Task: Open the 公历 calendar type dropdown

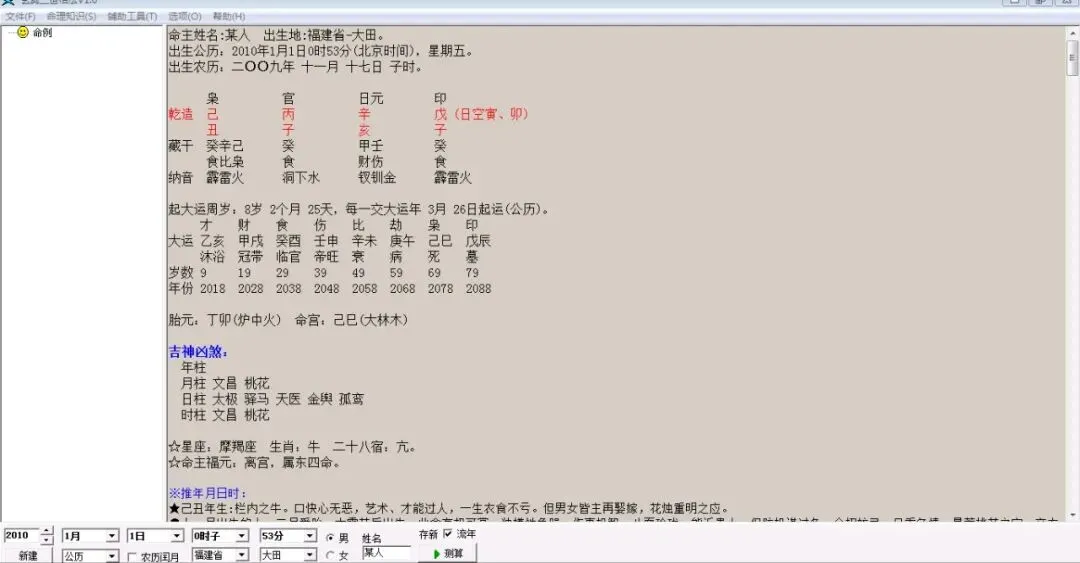Action: click(112, 555)
